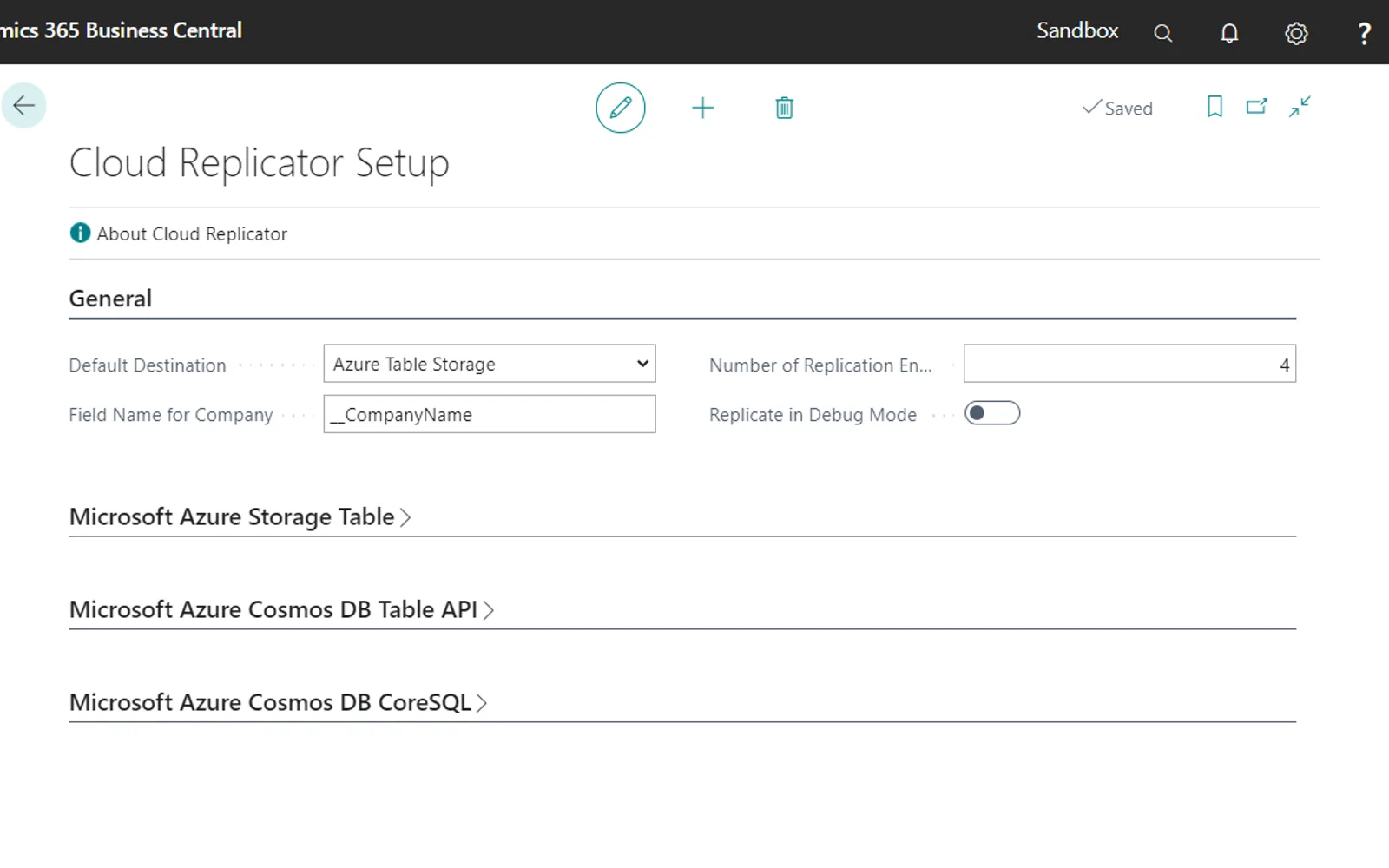This screenshot has width=1389, height=868.
Task: Open page in new window icon
Action: tap(1256, 107)
